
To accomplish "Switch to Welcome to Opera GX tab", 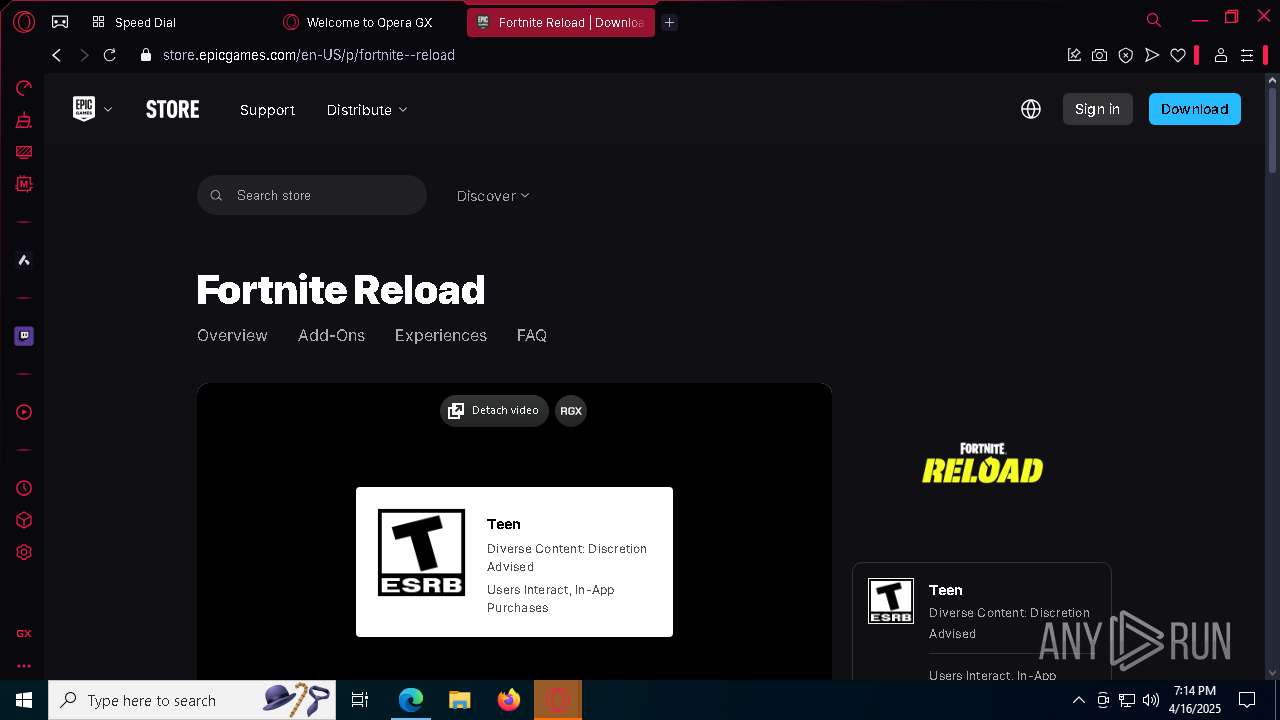I will click(x=369, y=22).
